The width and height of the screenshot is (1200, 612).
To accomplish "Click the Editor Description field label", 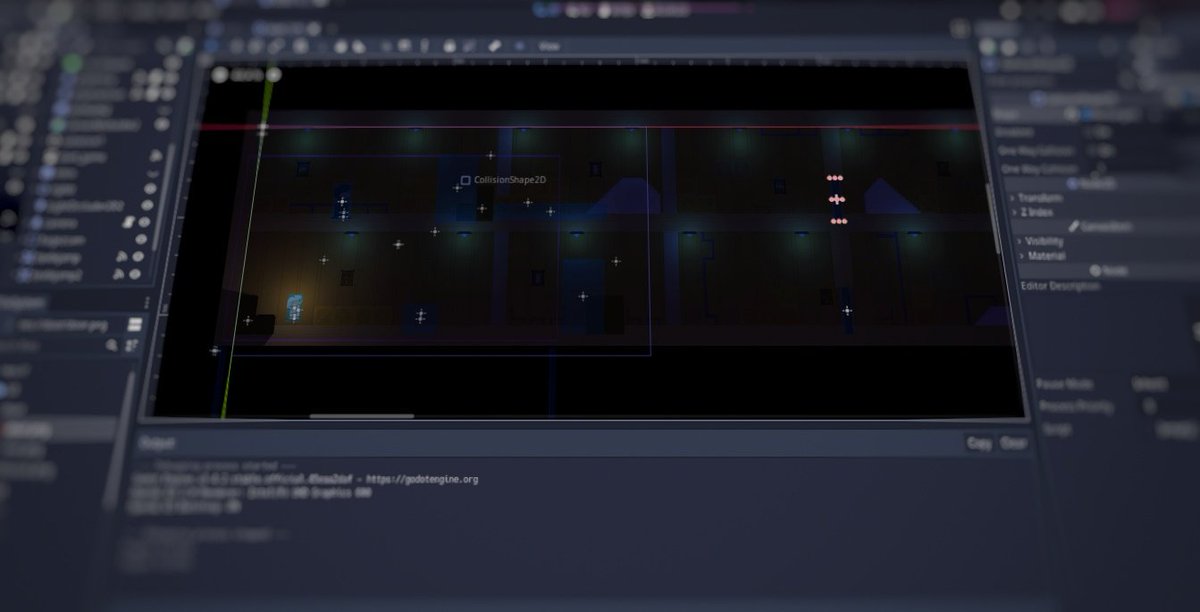I will [1060, 286].
